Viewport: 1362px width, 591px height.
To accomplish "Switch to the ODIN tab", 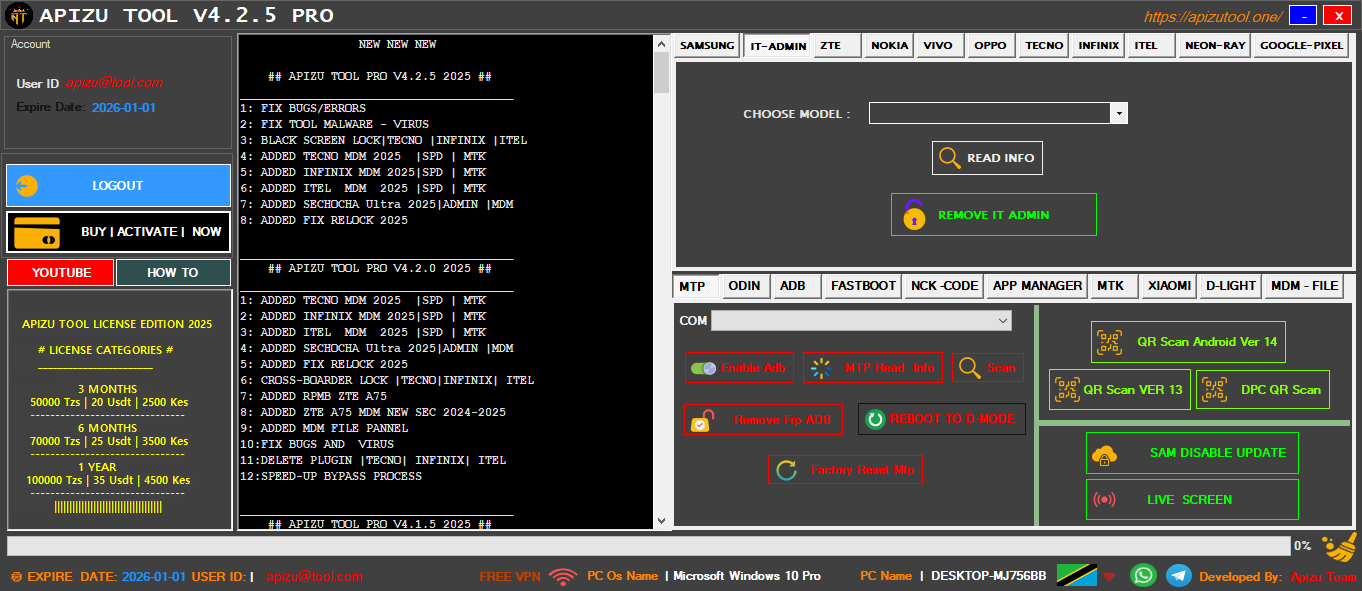I will click(x=744, y=286).
